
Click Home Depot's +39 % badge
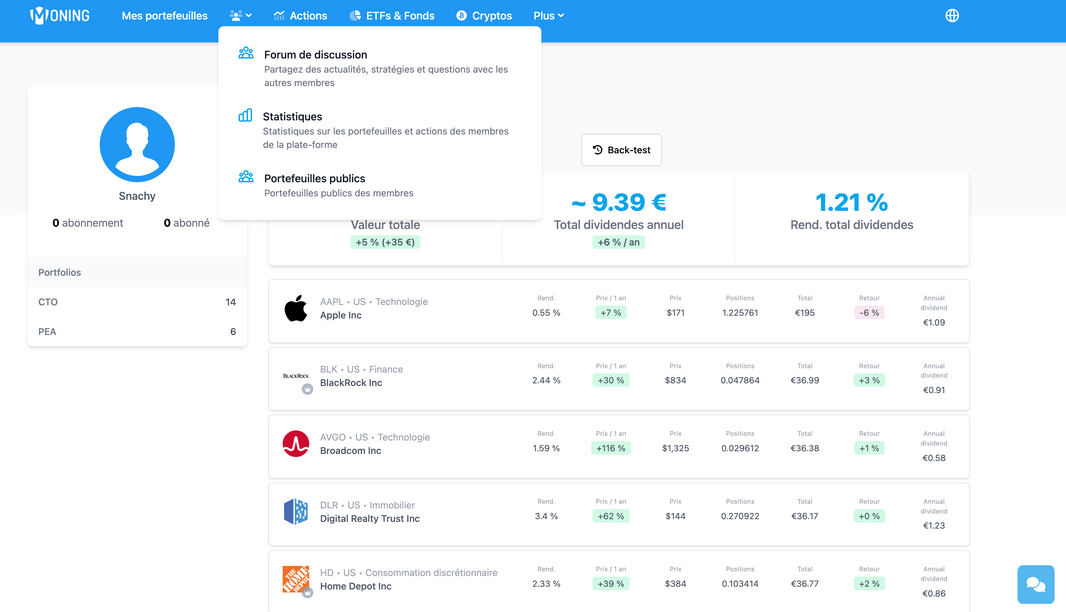611,583
